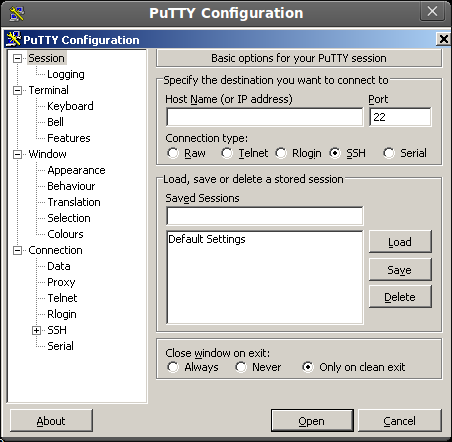The height and width of the screenshot is (442, 452).
Task: Expand the SSH tree node
Action: tap(36, 331)
